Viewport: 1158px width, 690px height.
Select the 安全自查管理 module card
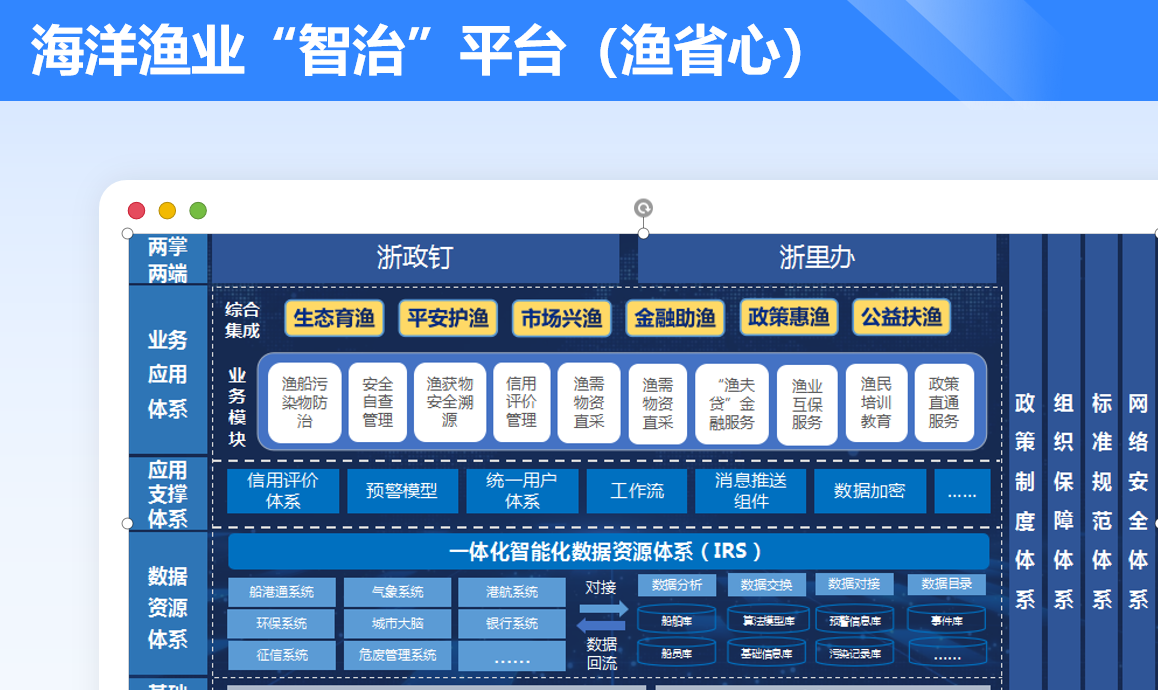coord(377,403)
